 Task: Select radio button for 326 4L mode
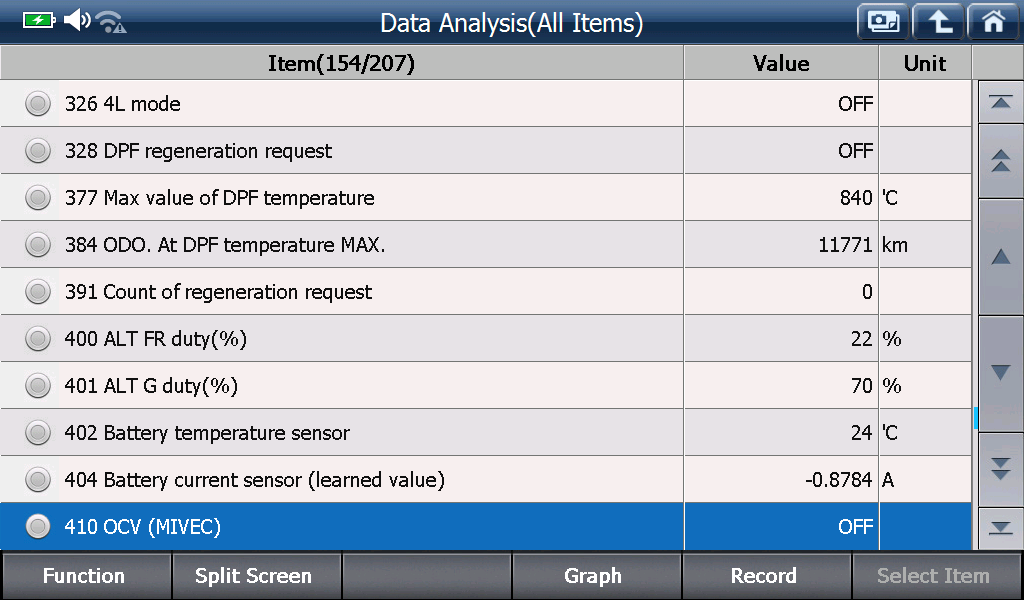tap(38, 104)
